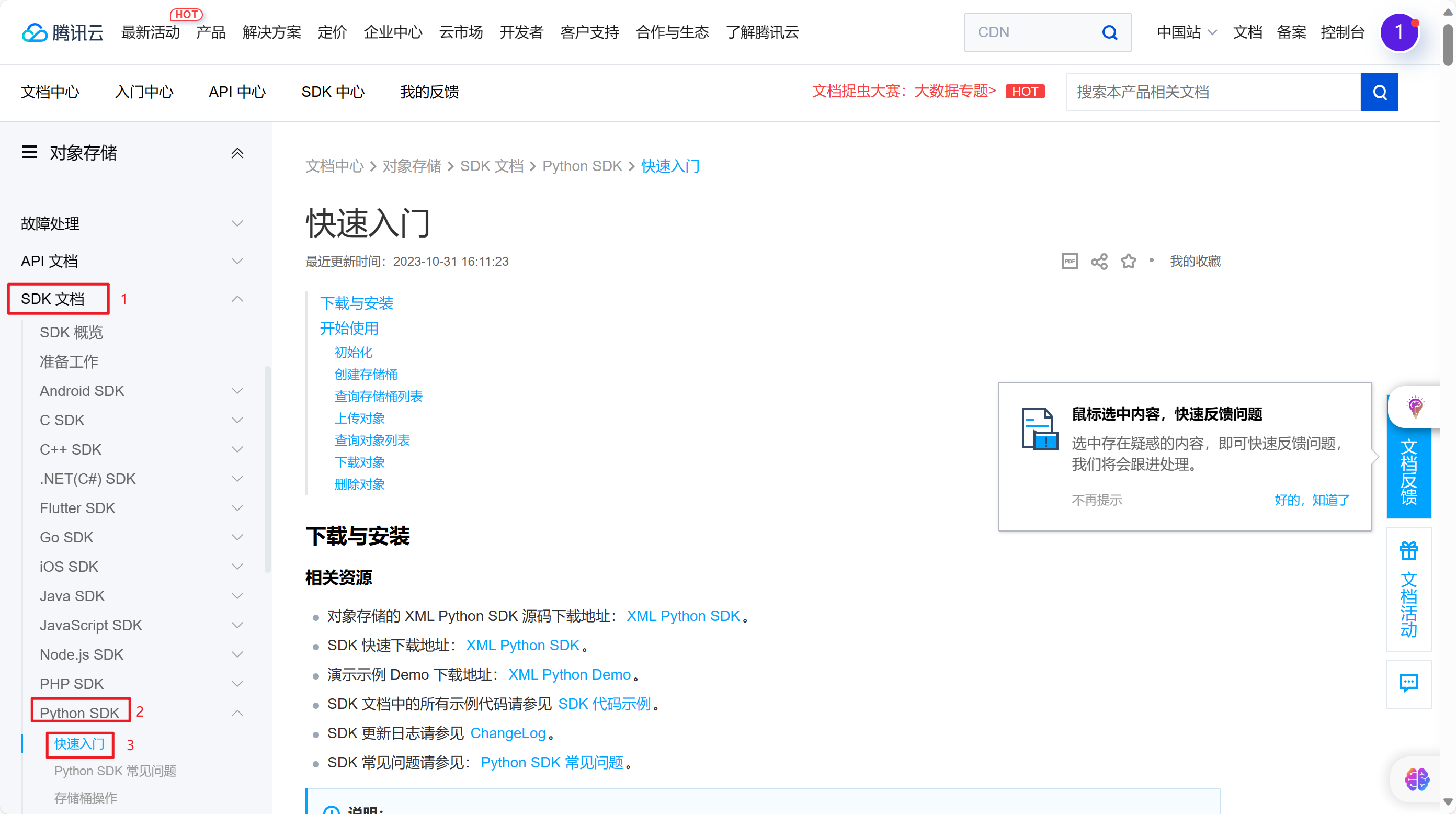
Task: Click the blue document search button
Action: tap(1379, 92)
